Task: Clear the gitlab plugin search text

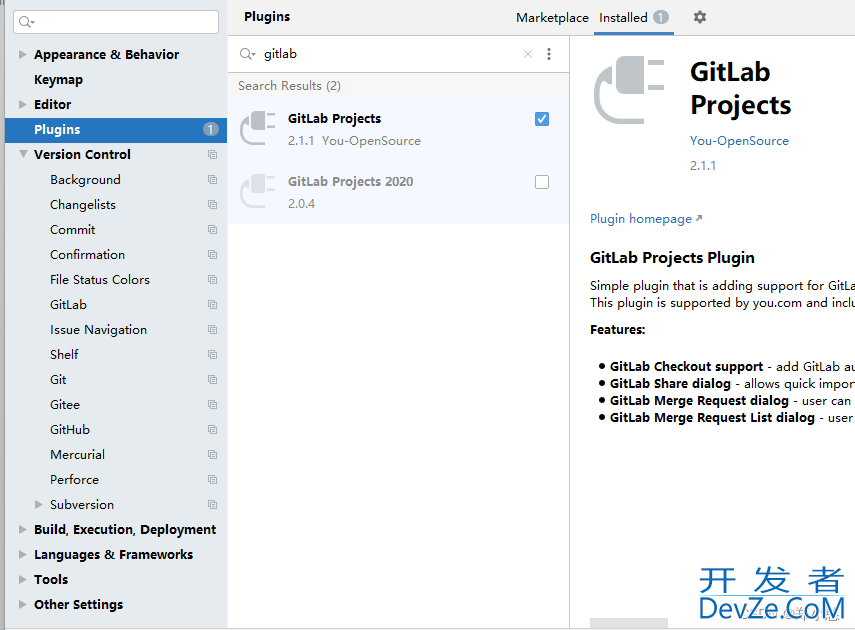Action: tap(528, 54)
